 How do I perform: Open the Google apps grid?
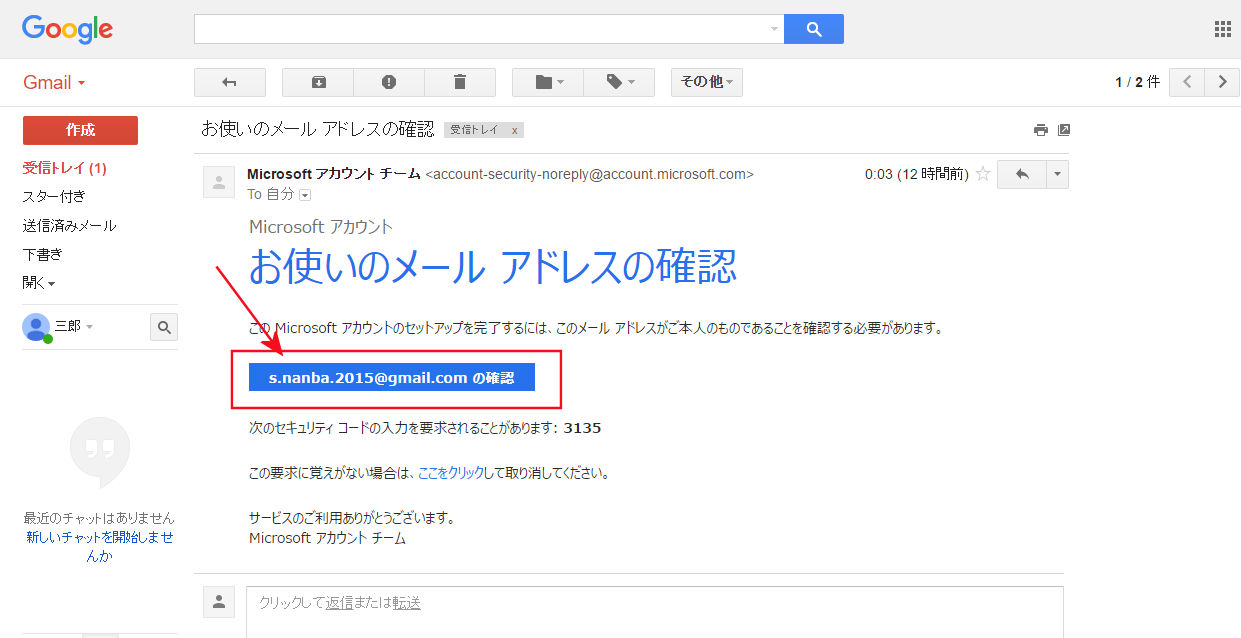point(1222,29)
